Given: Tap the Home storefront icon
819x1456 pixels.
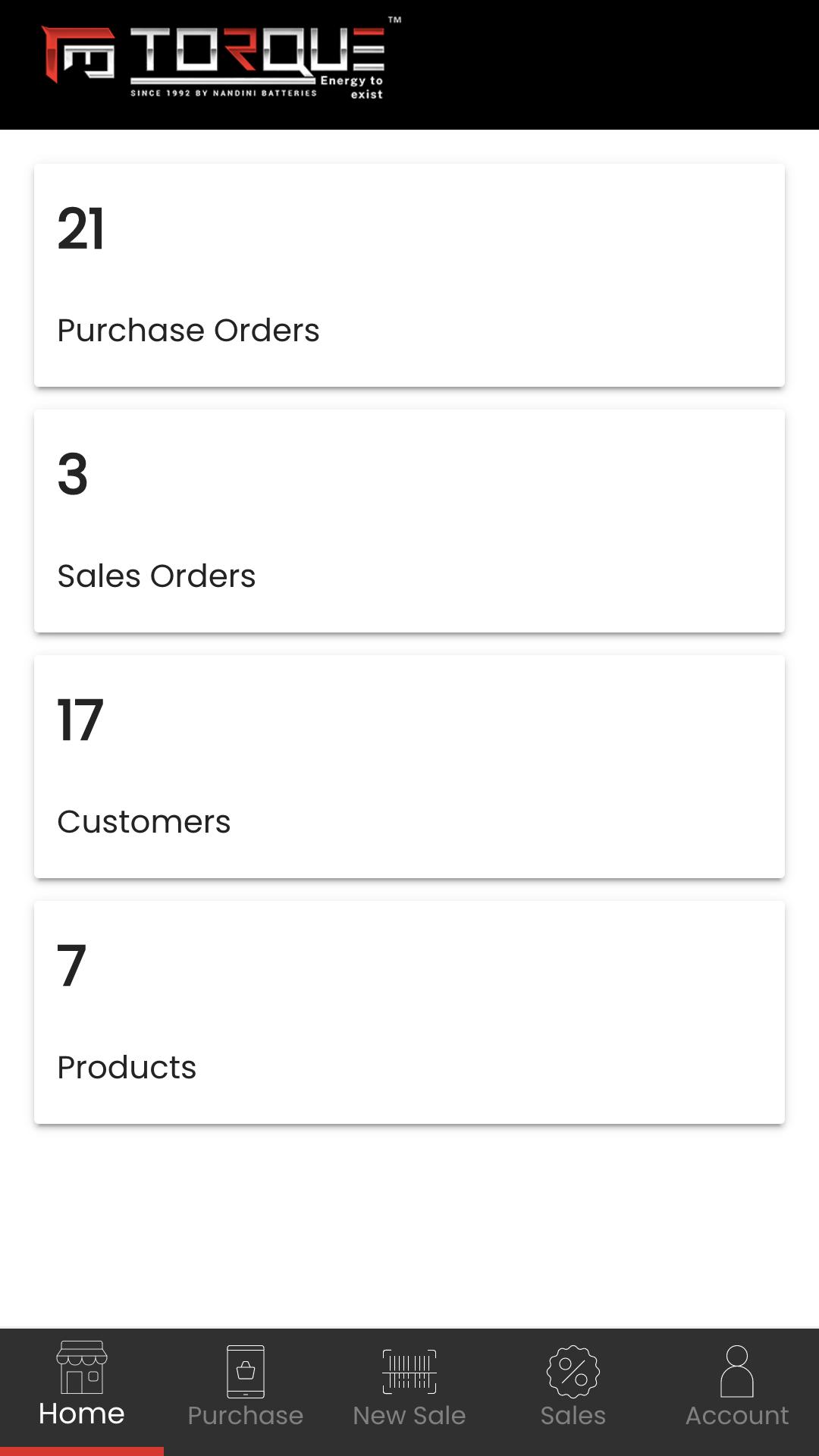Looking at the screenshot, I should click(82, 1367).
